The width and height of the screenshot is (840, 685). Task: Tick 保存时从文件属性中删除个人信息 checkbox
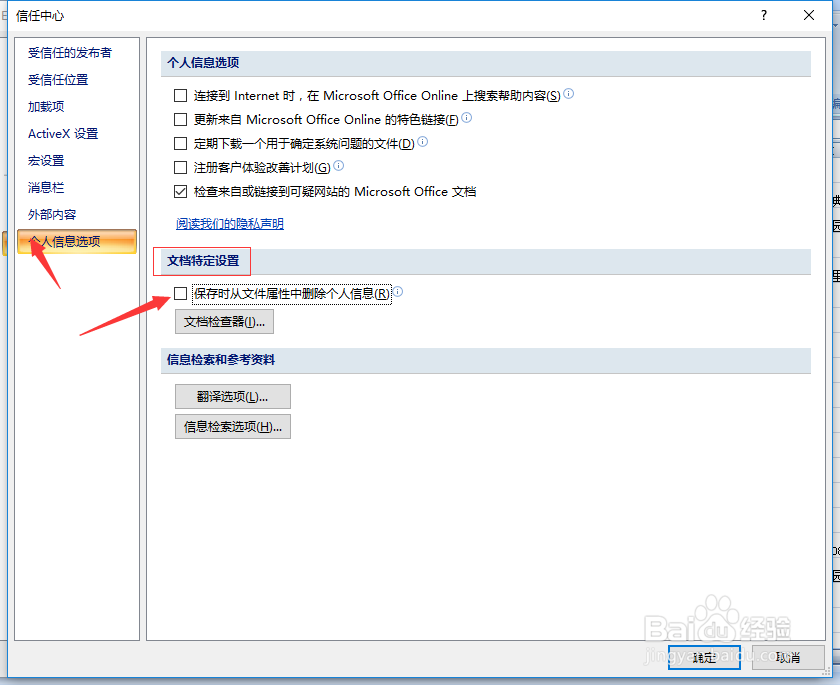click(181, 293)
